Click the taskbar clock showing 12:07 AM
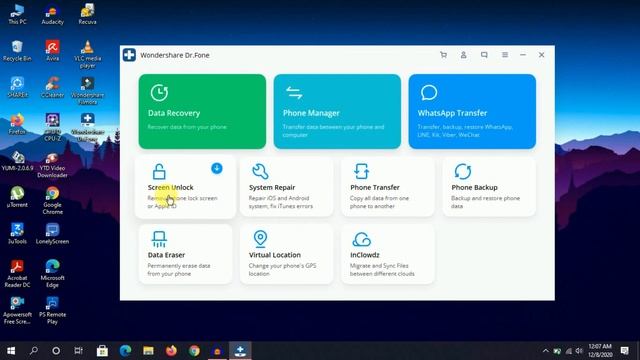 (x=600, y=350)
